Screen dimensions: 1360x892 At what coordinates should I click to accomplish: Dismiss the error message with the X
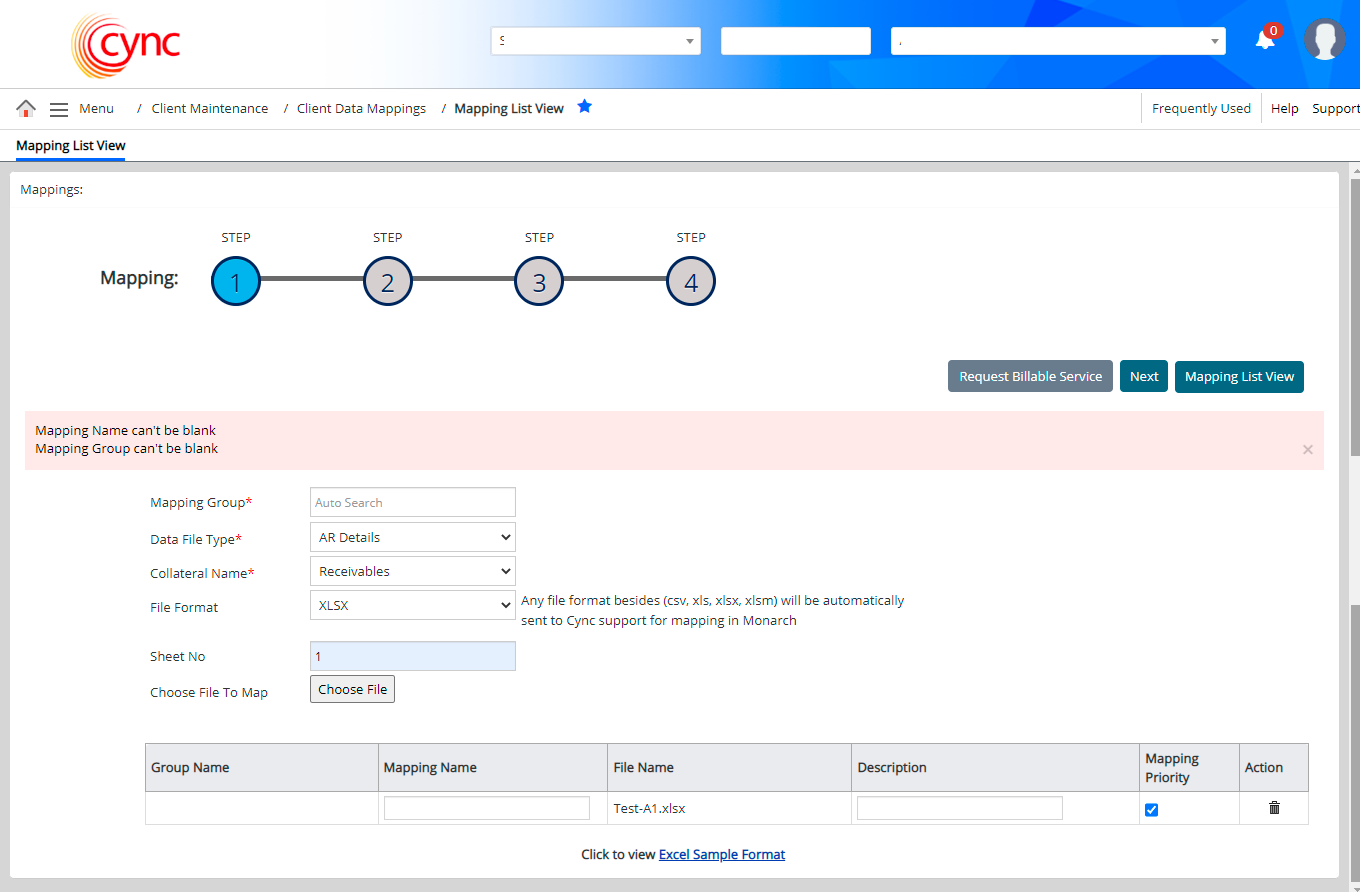(x=1307, y=450)
